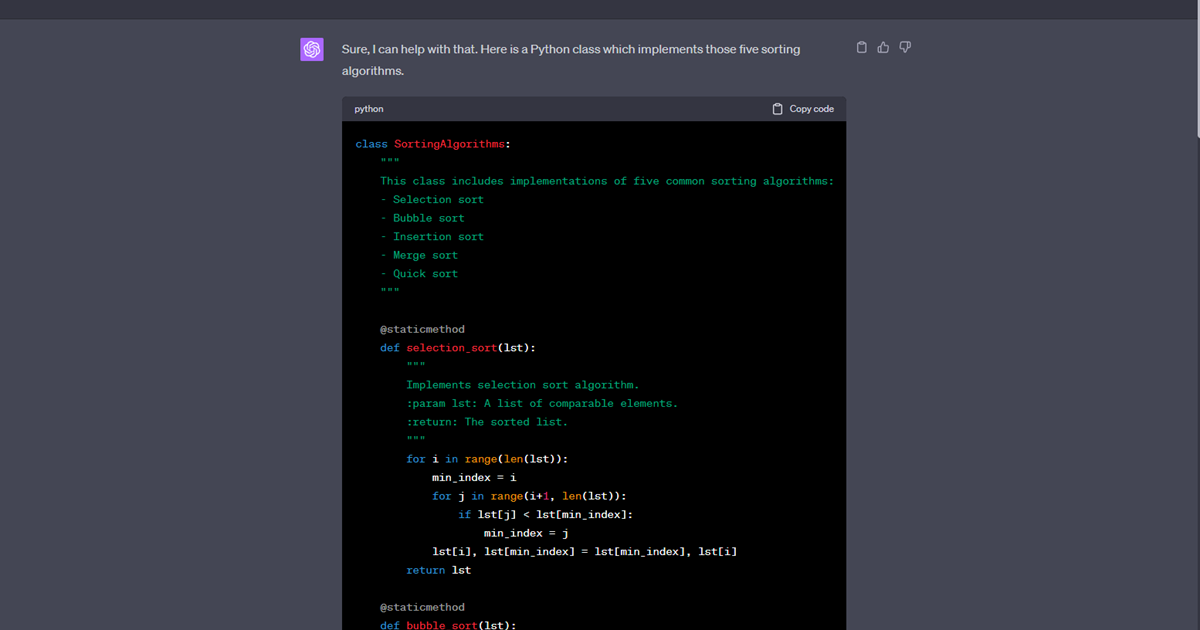Viewport: 1200px width, 630px height.
Task: Click the 'min_index = i' line
Action: tap(474, 478)
